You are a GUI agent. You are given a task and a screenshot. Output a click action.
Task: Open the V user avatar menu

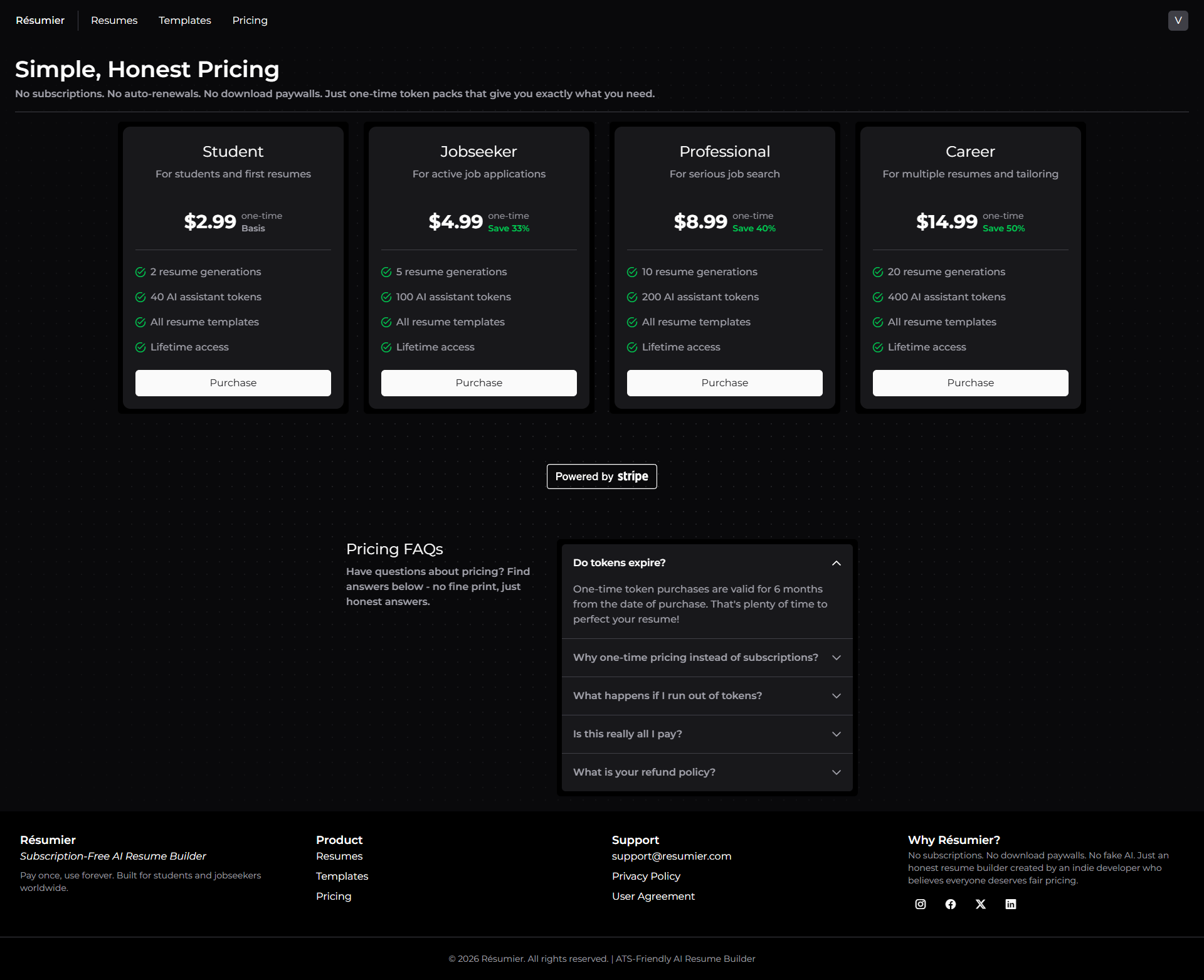(1178, 20)
